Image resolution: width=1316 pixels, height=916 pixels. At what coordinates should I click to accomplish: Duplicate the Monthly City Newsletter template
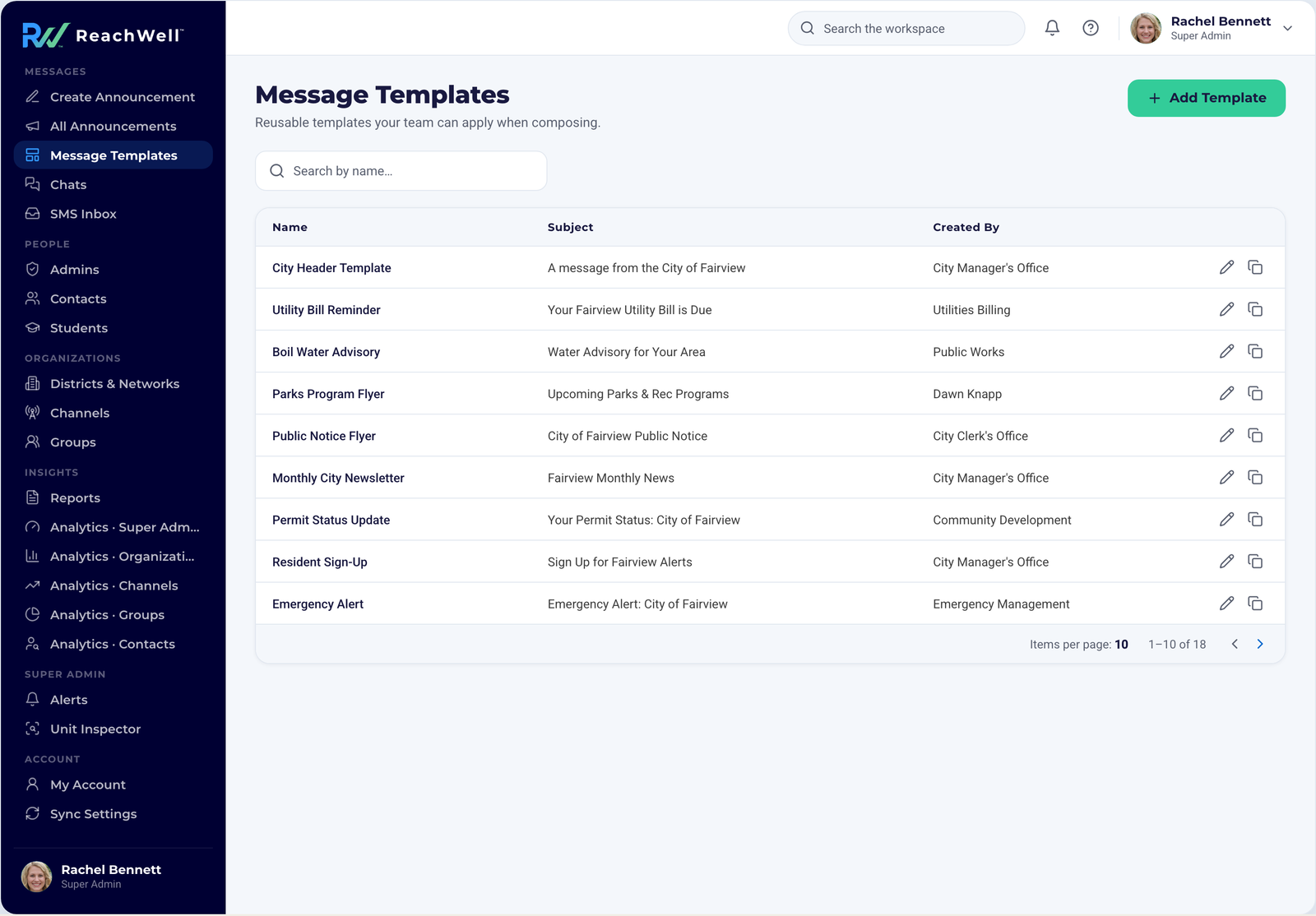1255,477
